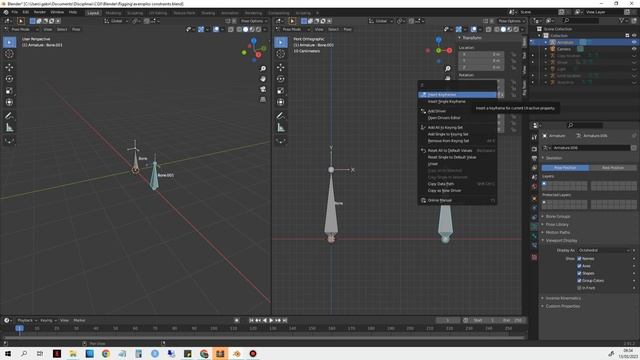Toggle the Names checkbox under Show

[x=579, y=259]
